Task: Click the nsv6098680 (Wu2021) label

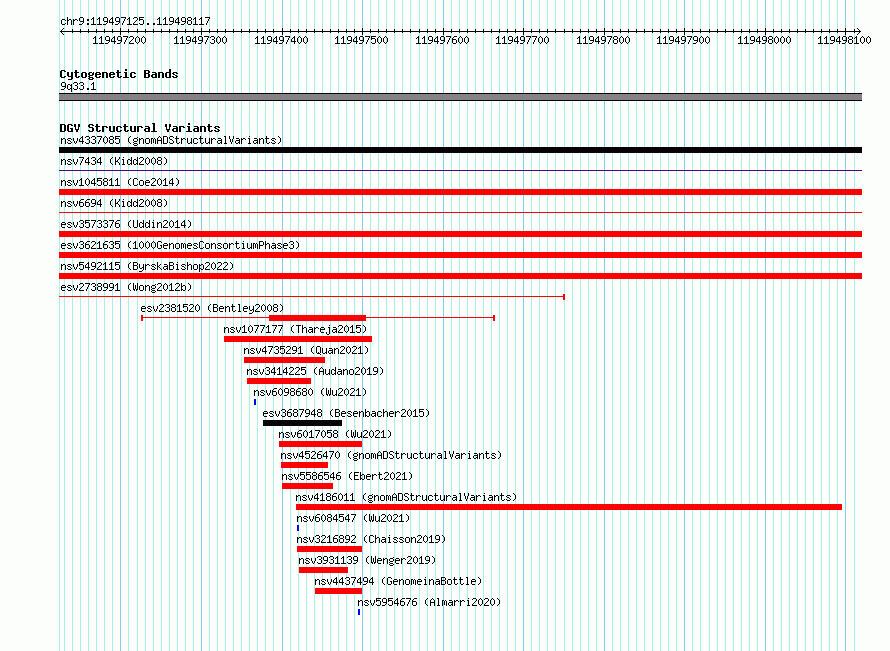Action: [x=310, y=392]
